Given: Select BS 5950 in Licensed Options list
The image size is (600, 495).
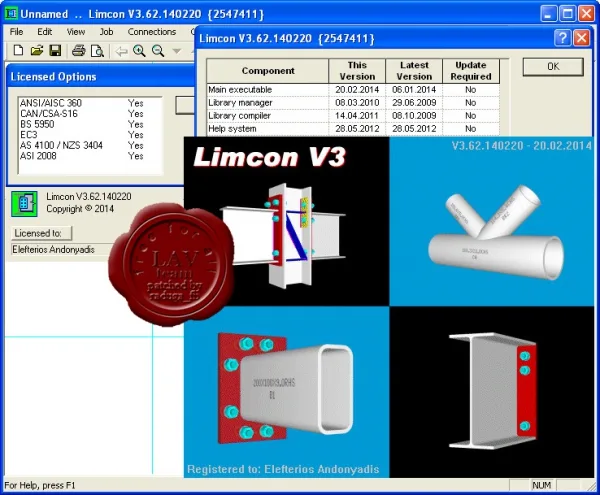Looking at the screenshot, I should pos(90,124).
